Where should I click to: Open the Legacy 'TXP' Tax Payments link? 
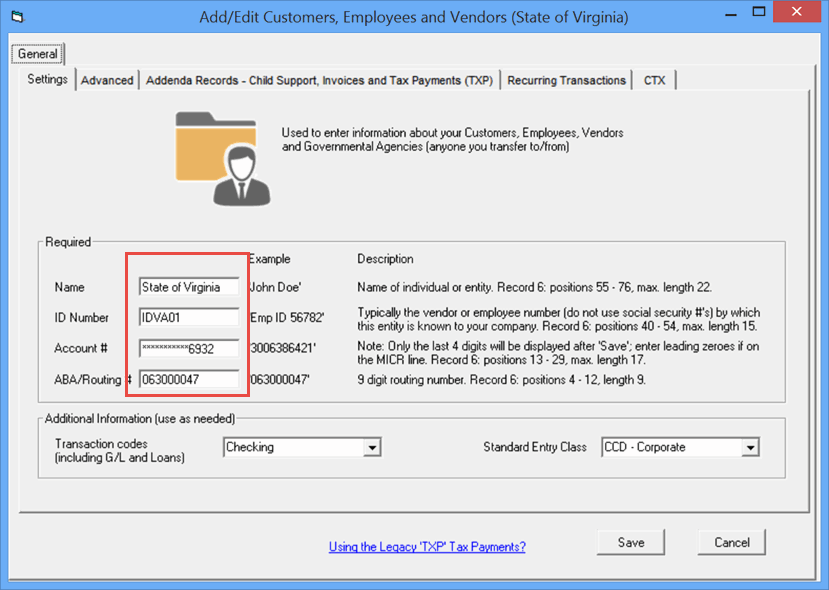click(x=427, y=547)
